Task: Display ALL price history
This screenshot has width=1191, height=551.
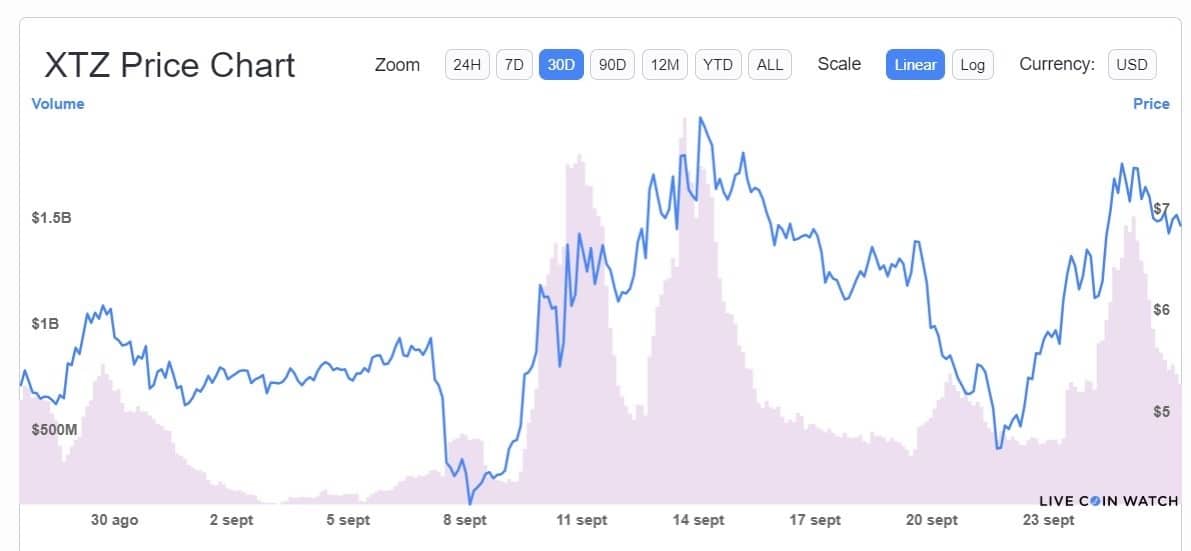Action: [x=769, y=65]
